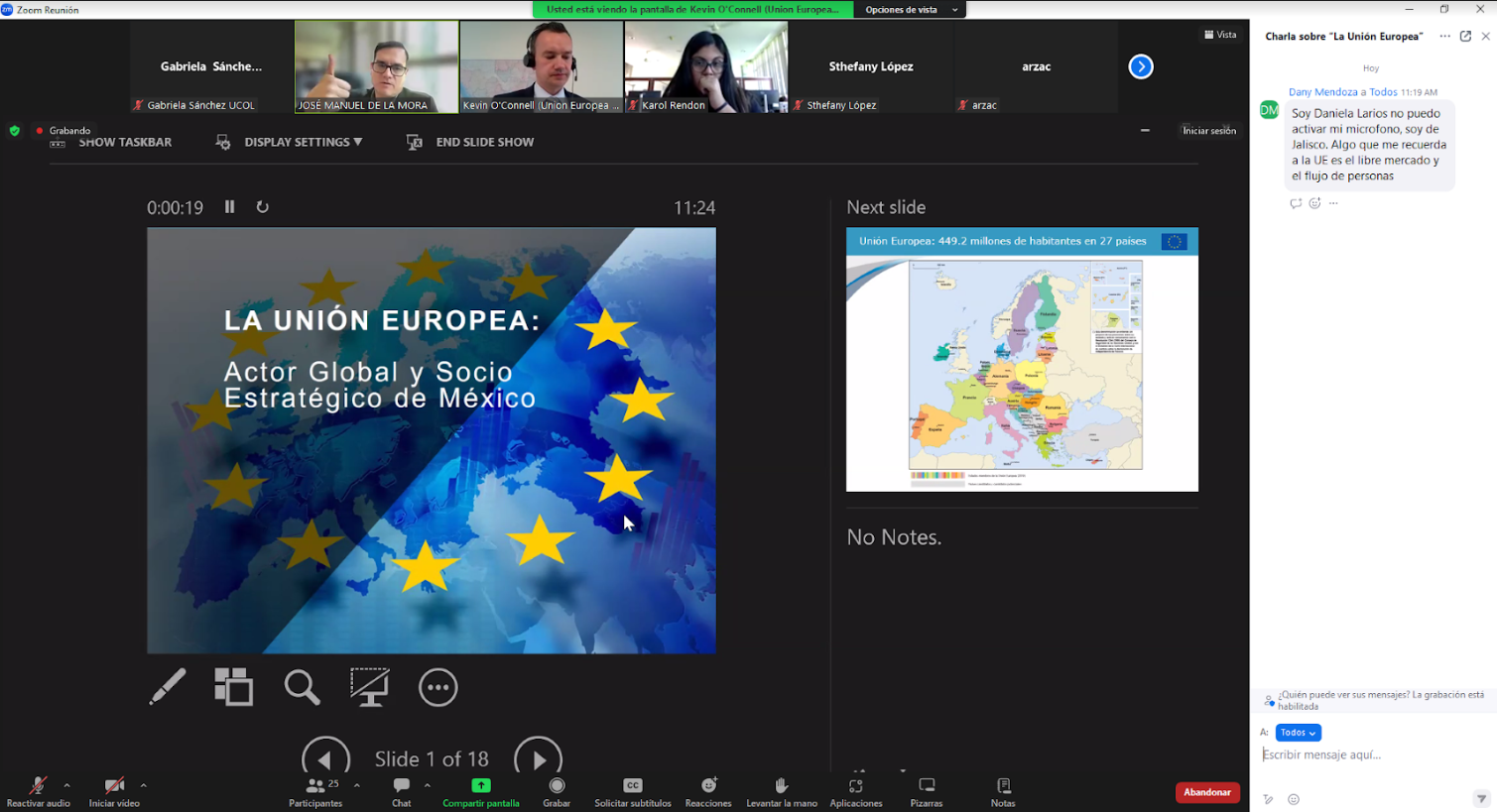This screenshot has height=812, width=1497.
Task: Expand caret next to Participantes
Action: point(357,785)
